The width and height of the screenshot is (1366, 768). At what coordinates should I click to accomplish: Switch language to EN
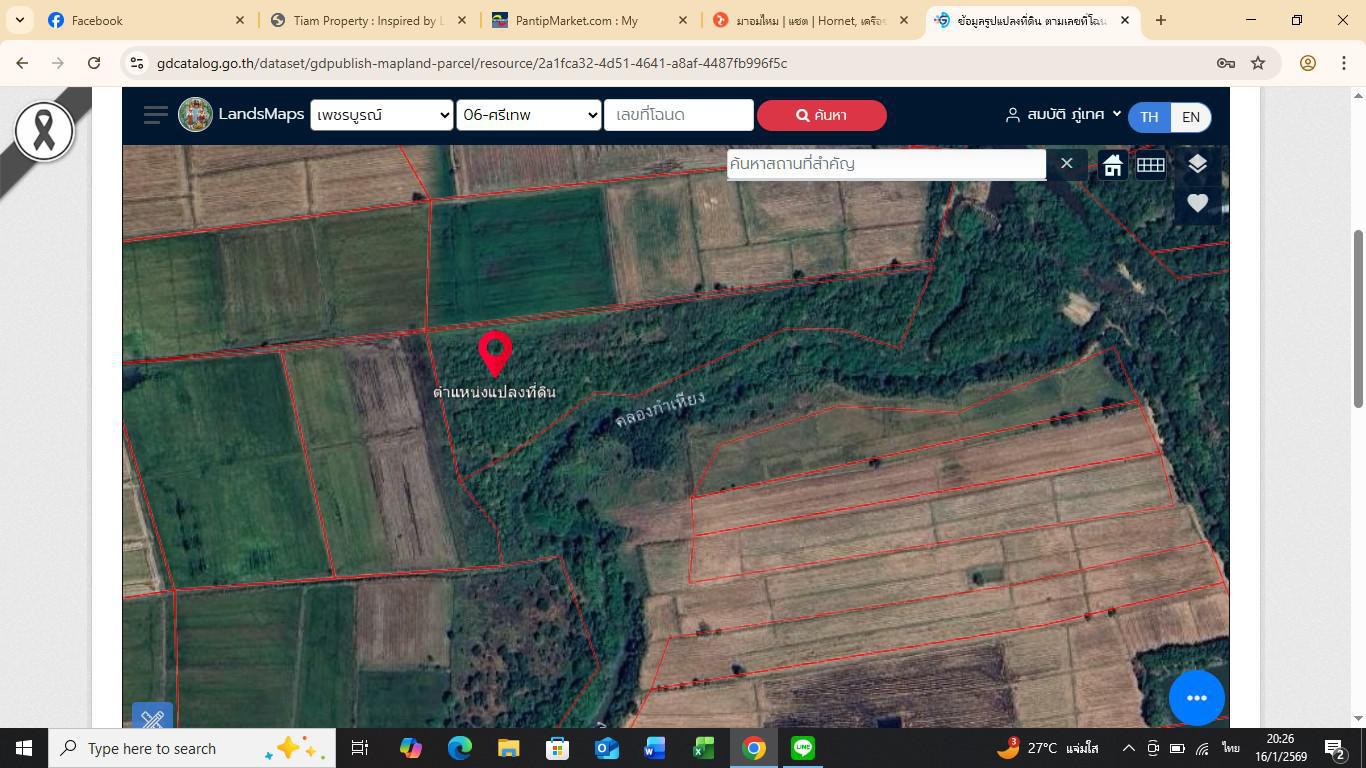(x=1190, y=116)
